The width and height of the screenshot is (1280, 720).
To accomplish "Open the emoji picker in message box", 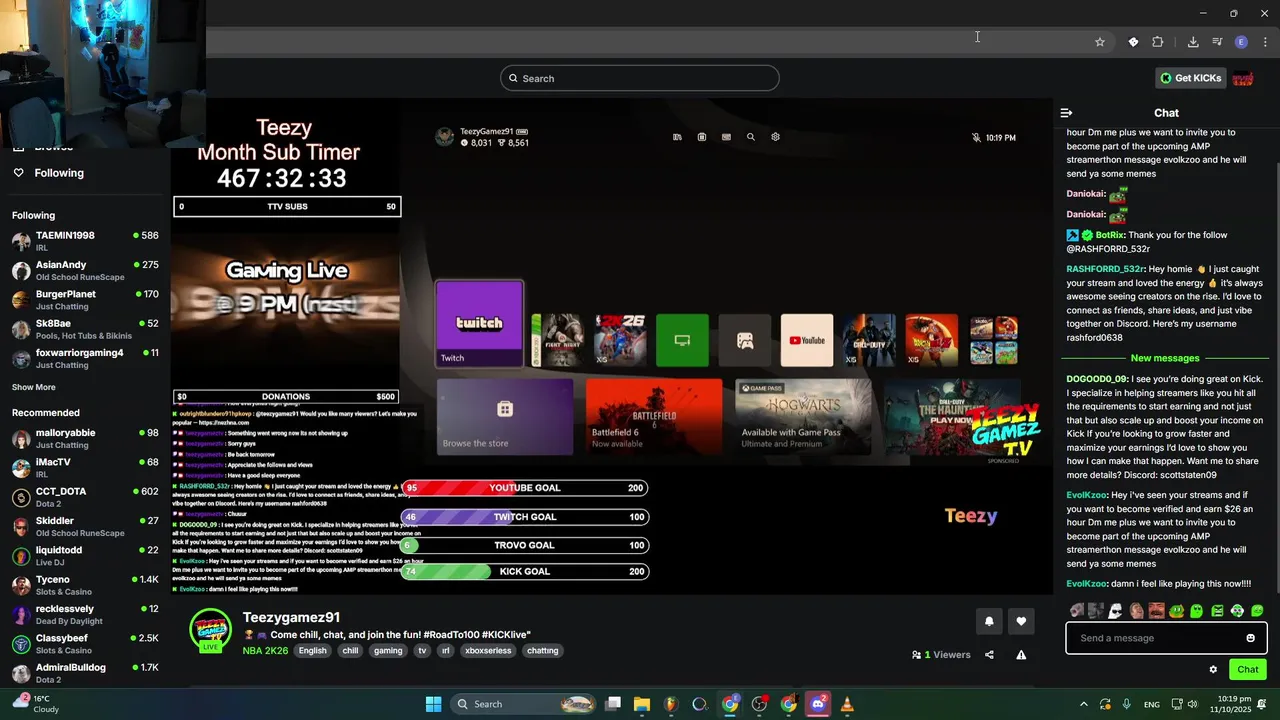I will point(1250,638).
